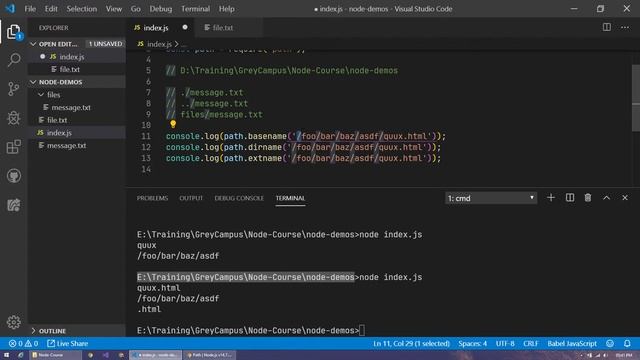Open the GitHub view in activity bar
This screenshot has width=640, height=360.
(x=13, y=176)
